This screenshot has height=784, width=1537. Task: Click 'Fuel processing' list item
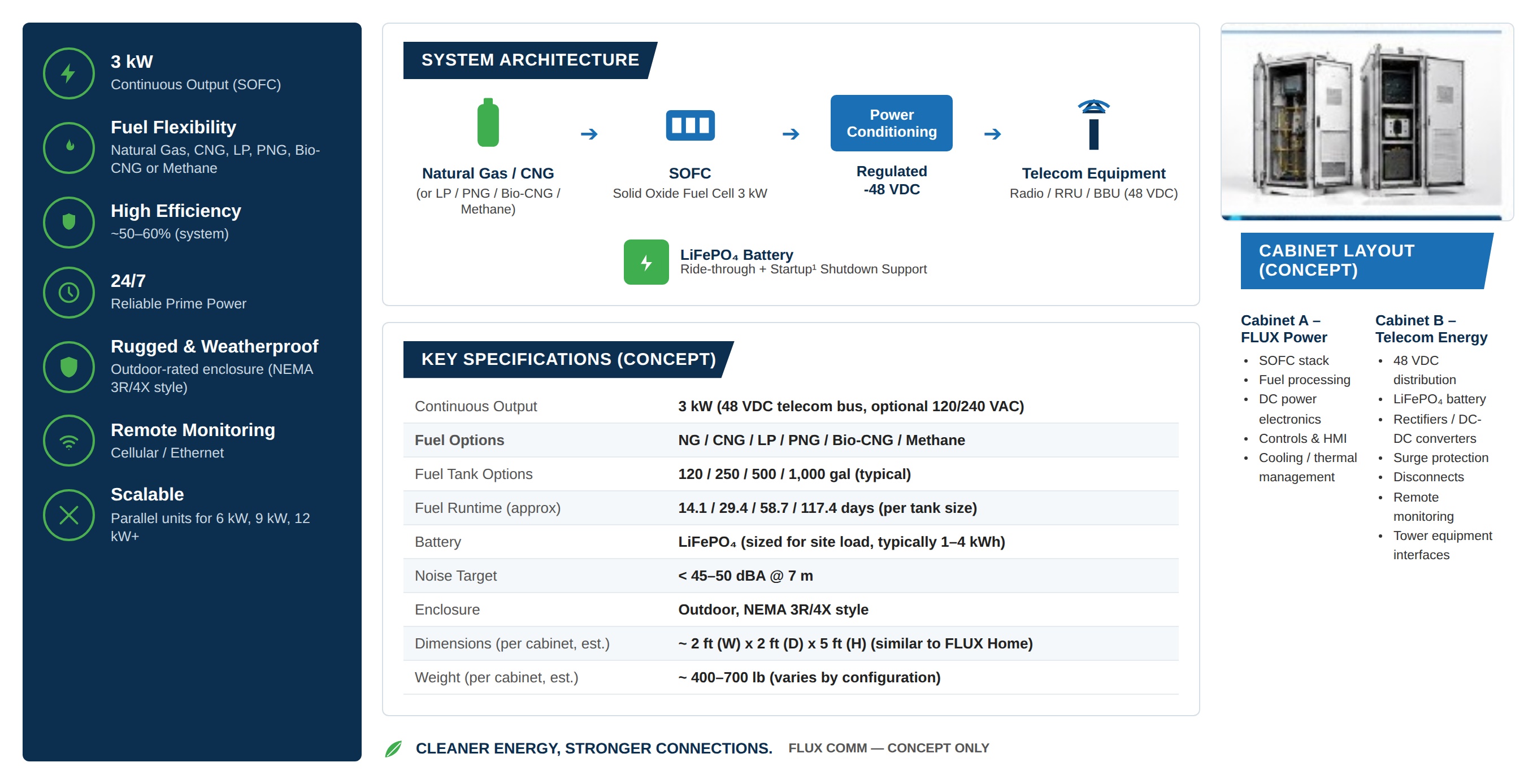click(x=1304, y=380)
